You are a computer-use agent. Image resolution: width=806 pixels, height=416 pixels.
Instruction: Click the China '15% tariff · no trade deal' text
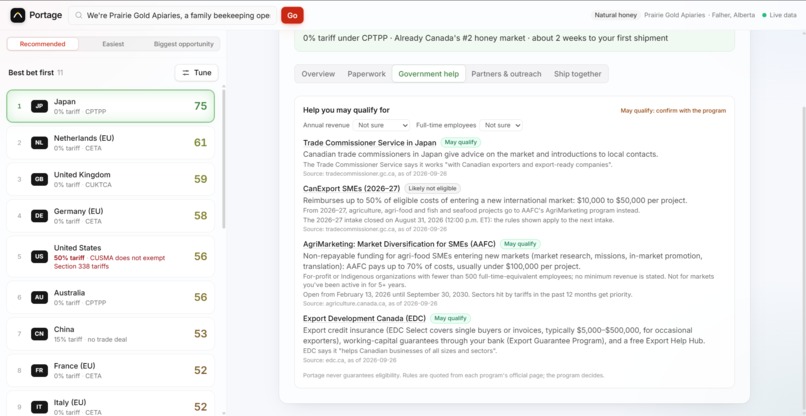[90, 340]
